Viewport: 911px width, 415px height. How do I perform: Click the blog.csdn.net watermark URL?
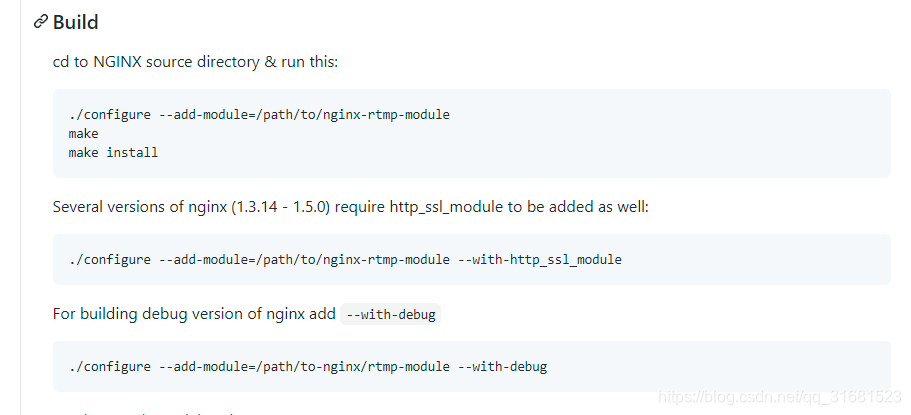point(780,397)
